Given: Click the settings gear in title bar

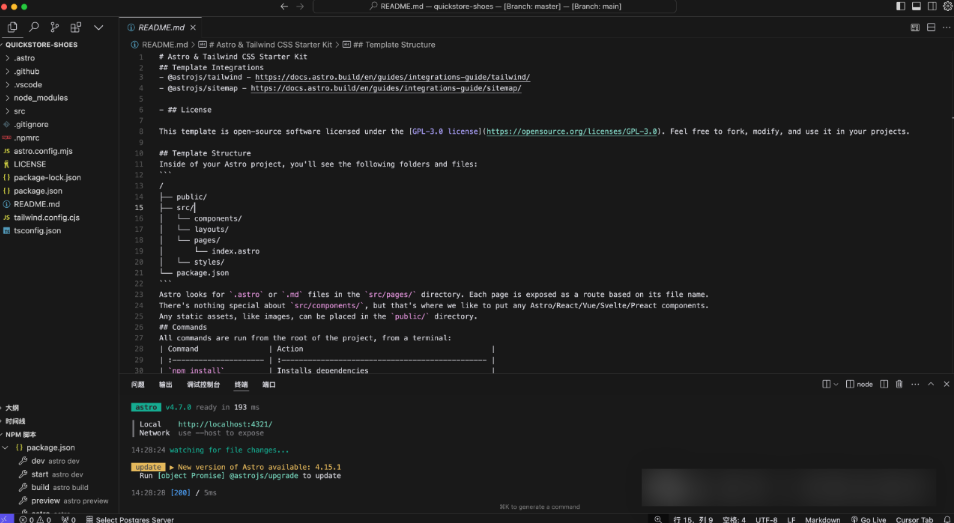Looking at the screenshot, I should point(947,6).
